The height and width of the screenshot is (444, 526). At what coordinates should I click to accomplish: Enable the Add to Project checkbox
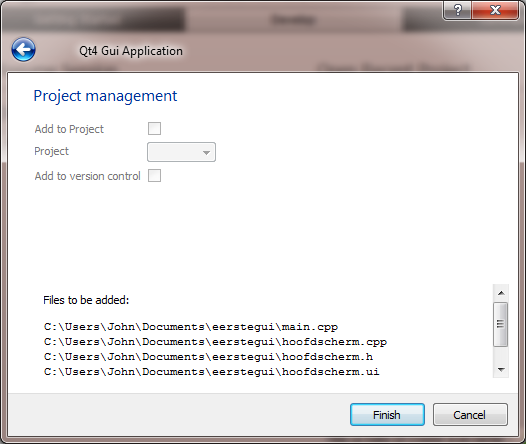tap(154, 128)
